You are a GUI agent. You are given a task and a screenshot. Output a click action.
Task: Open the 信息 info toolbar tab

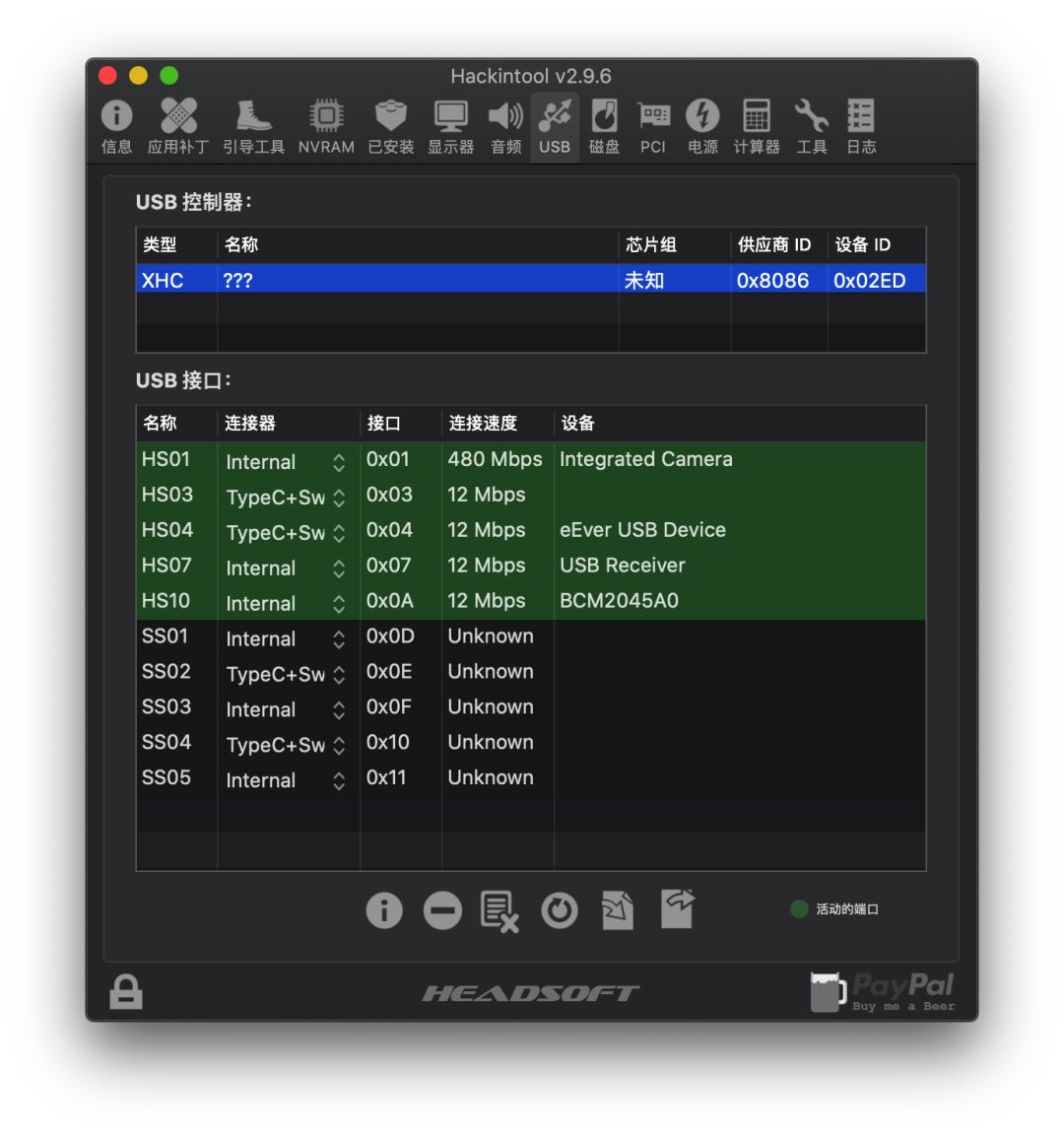pos(116,127)
